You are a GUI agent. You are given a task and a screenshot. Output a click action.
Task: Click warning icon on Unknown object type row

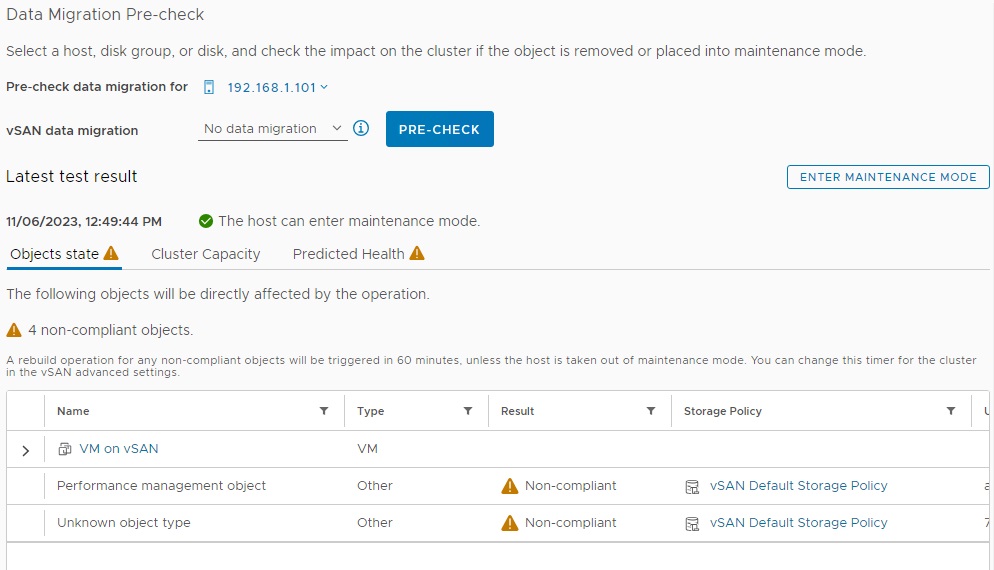tap(510, 523)
